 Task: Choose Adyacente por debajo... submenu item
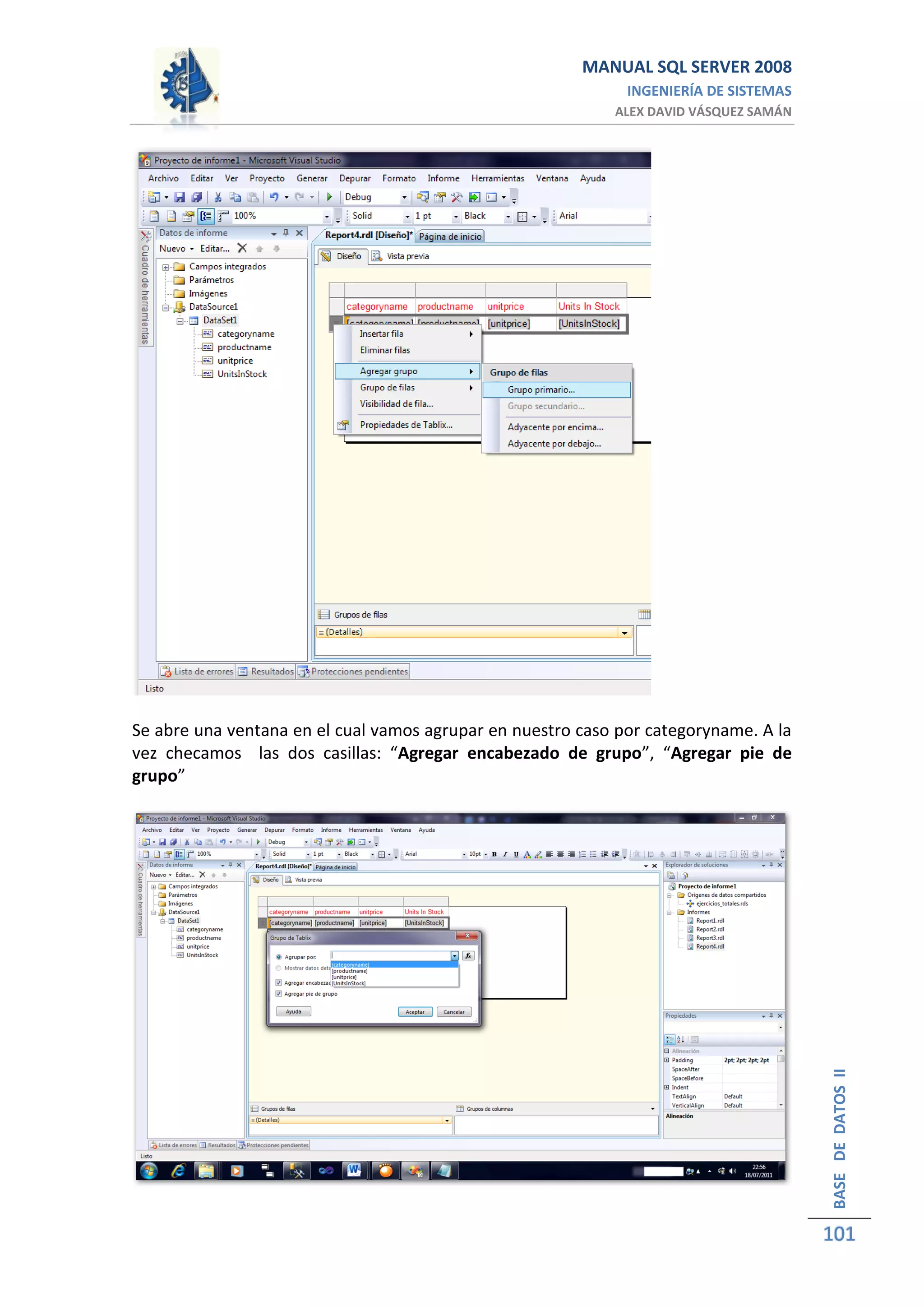point(556,444)
